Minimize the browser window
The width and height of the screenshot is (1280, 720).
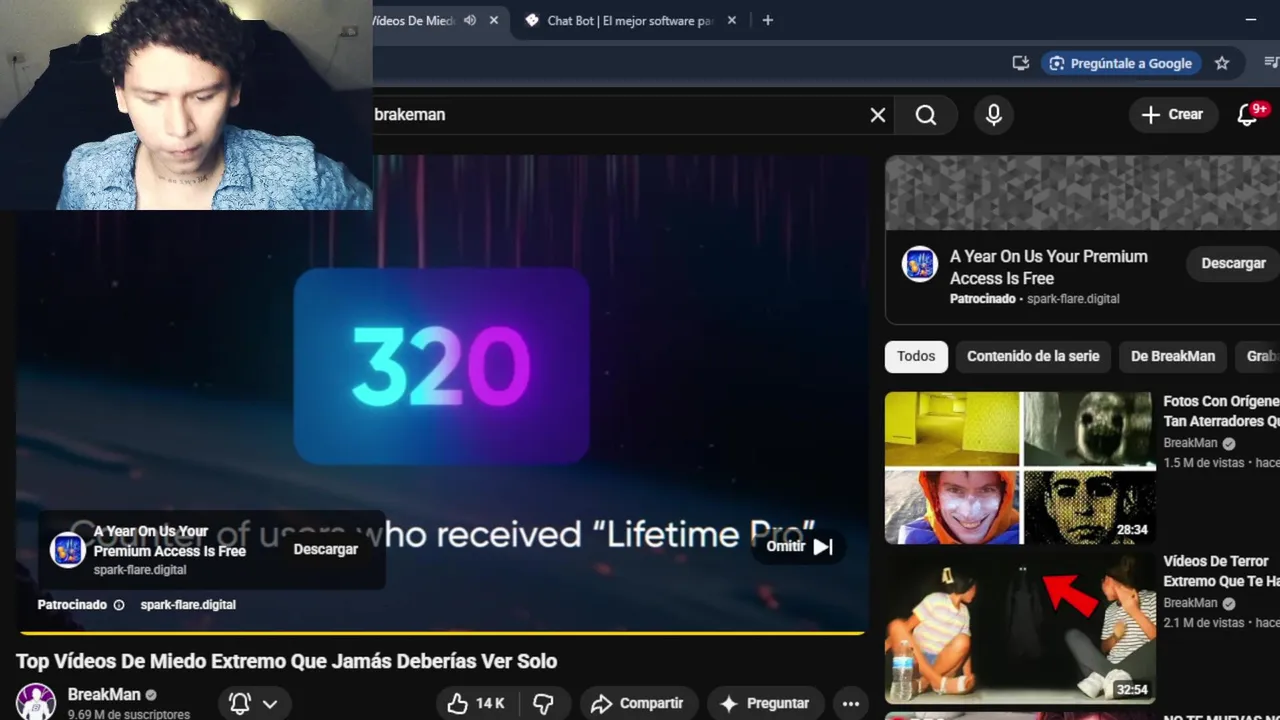pos(1250,20)
